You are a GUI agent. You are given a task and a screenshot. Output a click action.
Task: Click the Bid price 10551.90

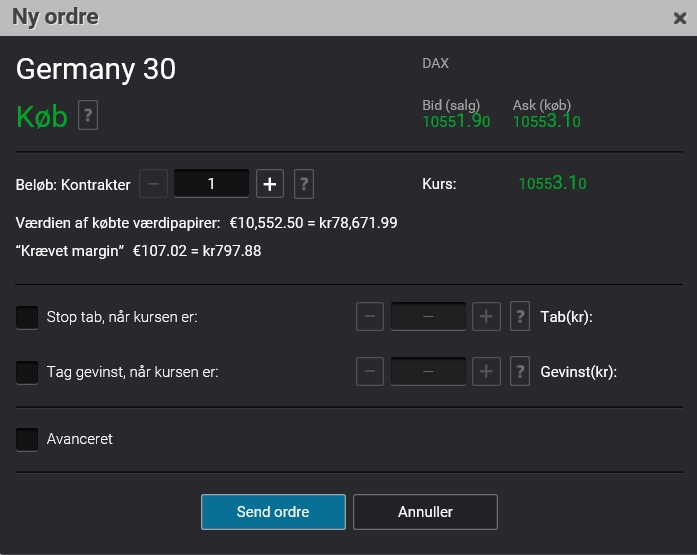click(x=456, y=121)
